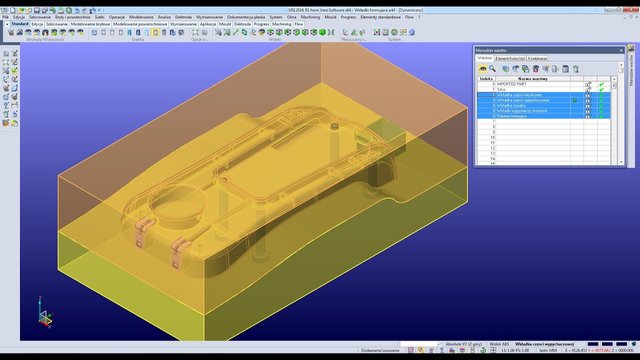
Task: Click the yellow highlighted graphics mode icon
Action: [155, 32]
